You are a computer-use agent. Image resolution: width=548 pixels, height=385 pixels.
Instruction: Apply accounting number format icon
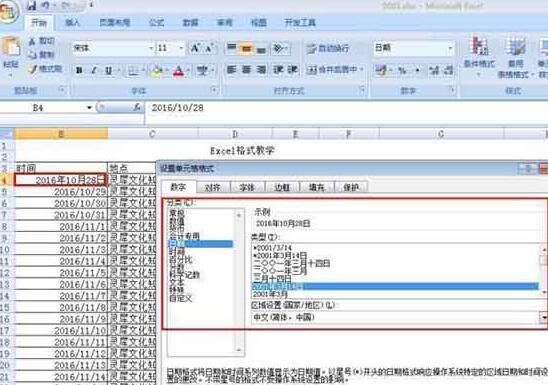click(x=381, y=70)
